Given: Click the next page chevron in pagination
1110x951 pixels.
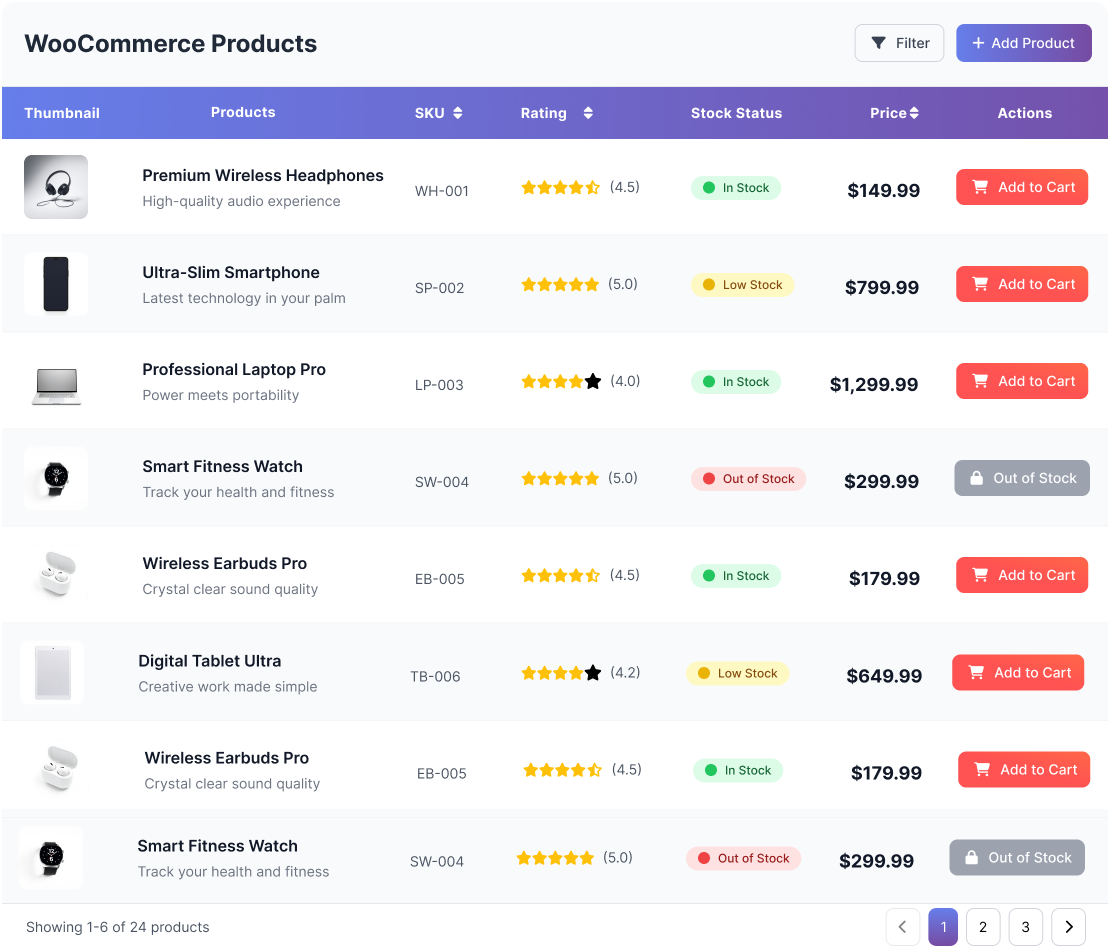Looking at the screenshot, I should [x=1068, y=927].
